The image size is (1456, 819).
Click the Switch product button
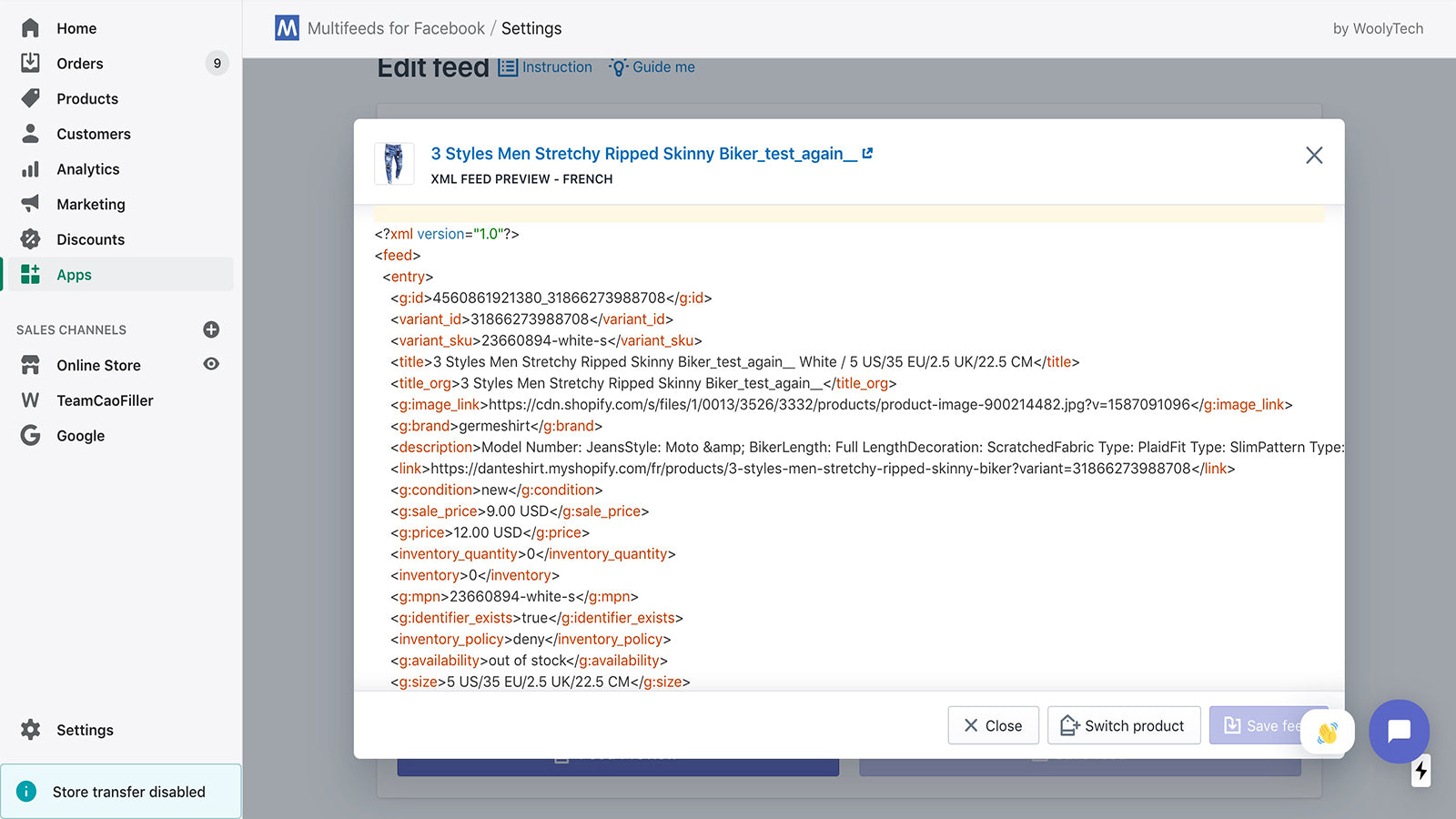click(x=1124, y=725)
